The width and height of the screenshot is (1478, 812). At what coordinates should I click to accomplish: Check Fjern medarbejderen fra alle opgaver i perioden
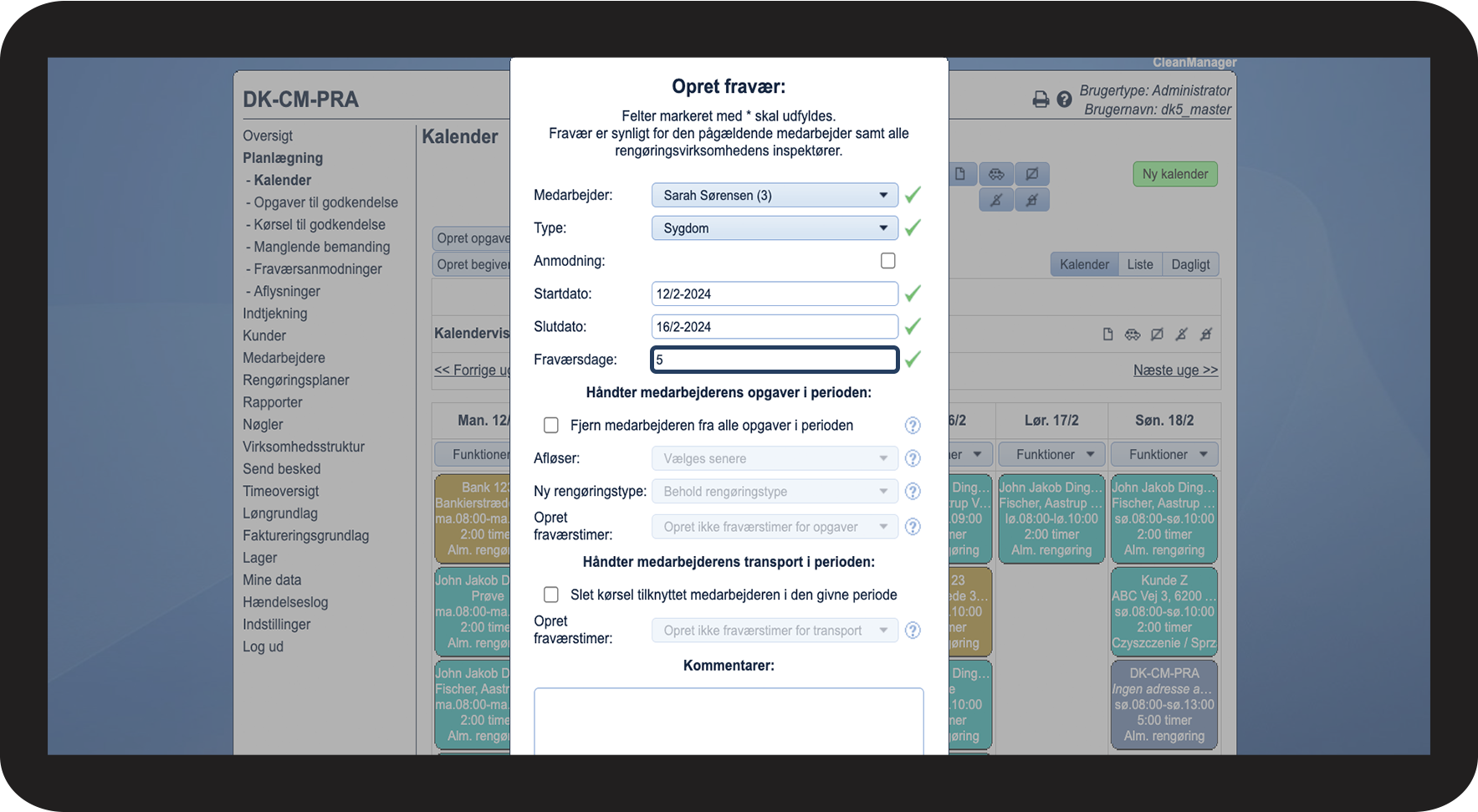tap(551, 426)
